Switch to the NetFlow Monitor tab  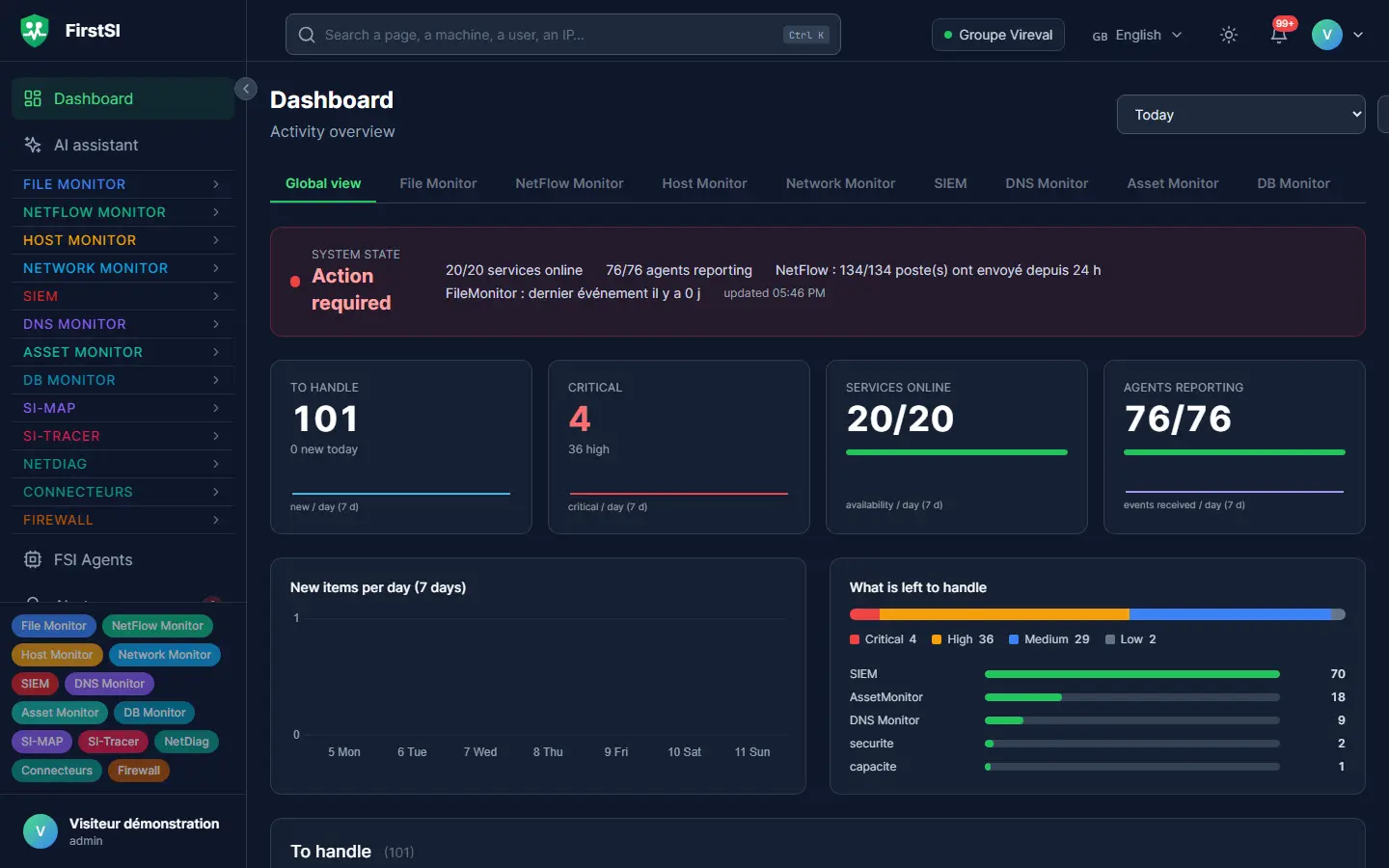569,183
